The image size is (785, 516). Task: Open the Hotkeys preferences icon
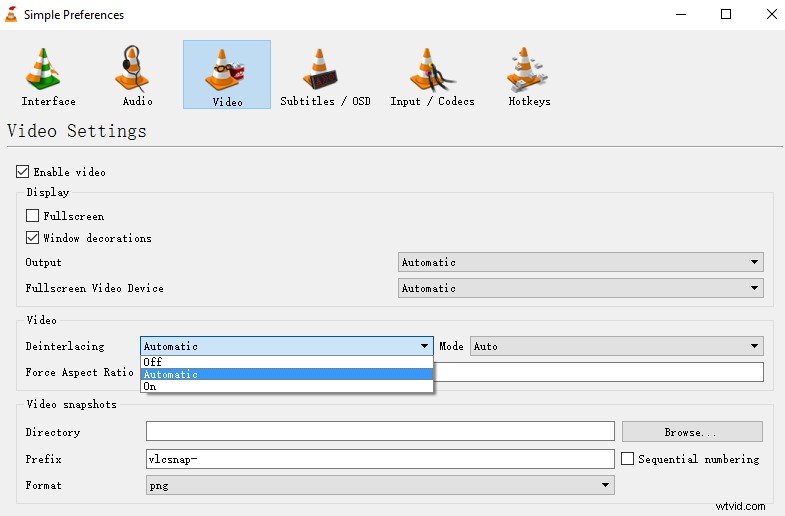pyautogui.click(x=529, y=74)
